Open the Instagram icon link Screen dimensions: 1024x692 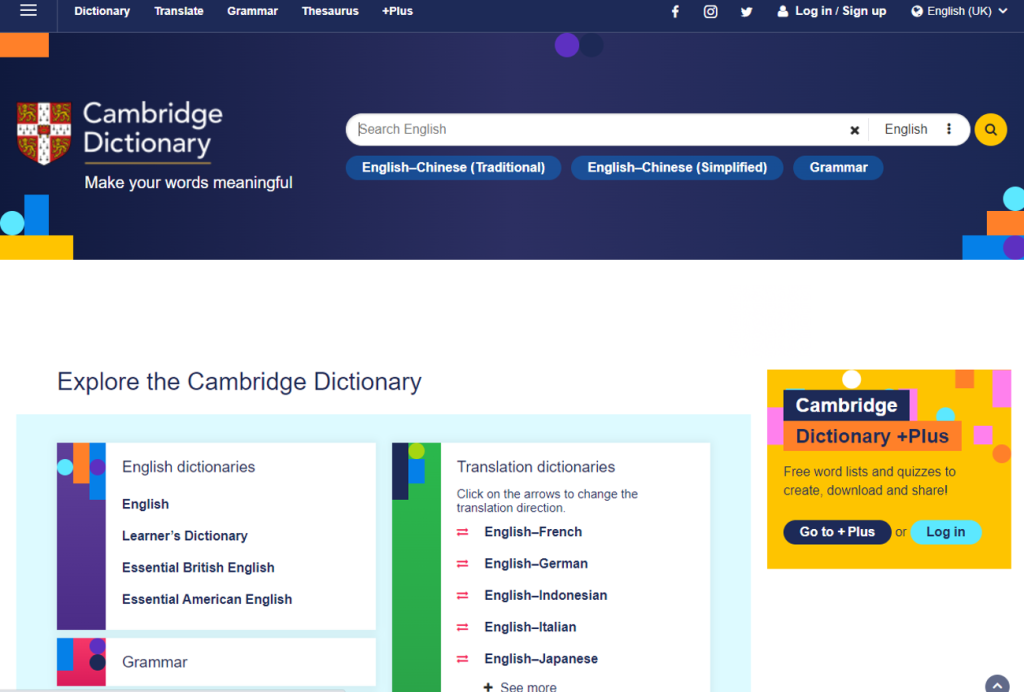711,12
